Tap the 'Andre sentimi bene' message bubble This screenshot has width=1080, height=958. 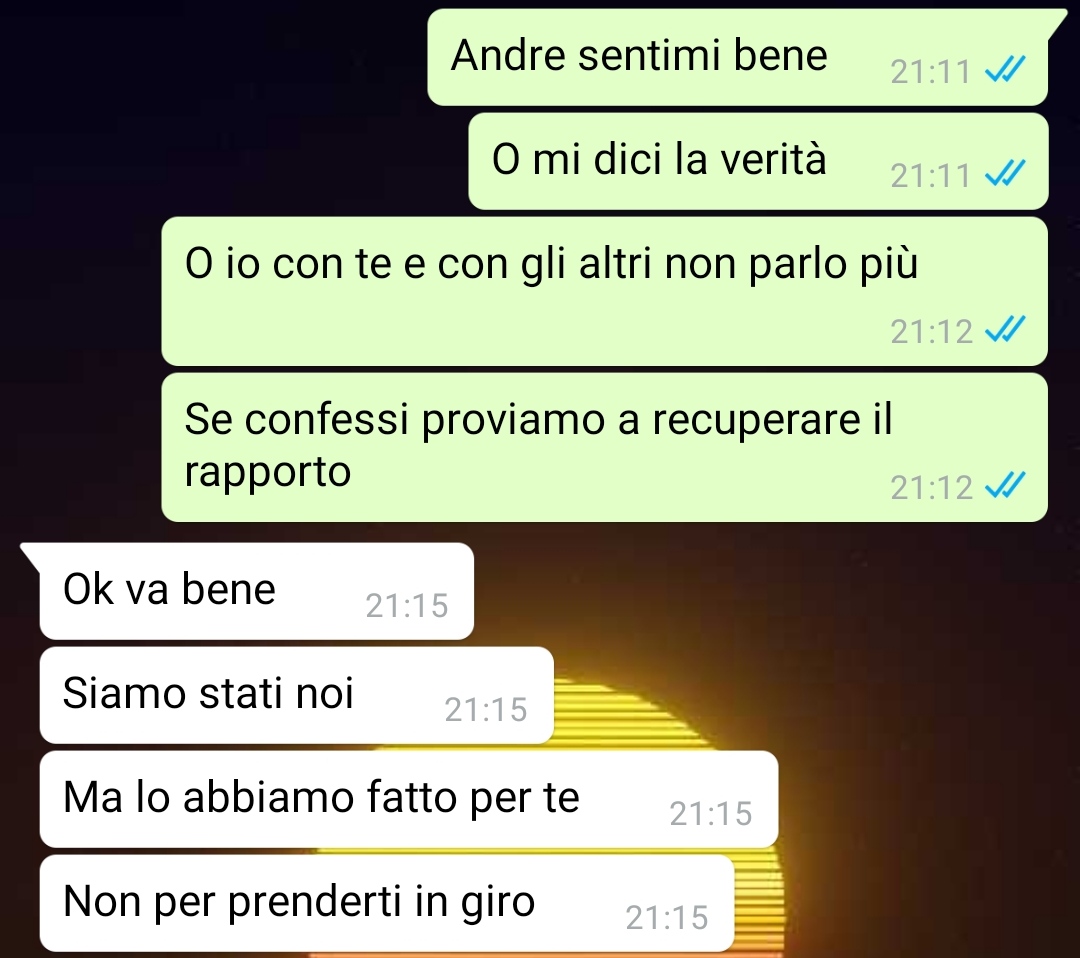coord(738,57)
